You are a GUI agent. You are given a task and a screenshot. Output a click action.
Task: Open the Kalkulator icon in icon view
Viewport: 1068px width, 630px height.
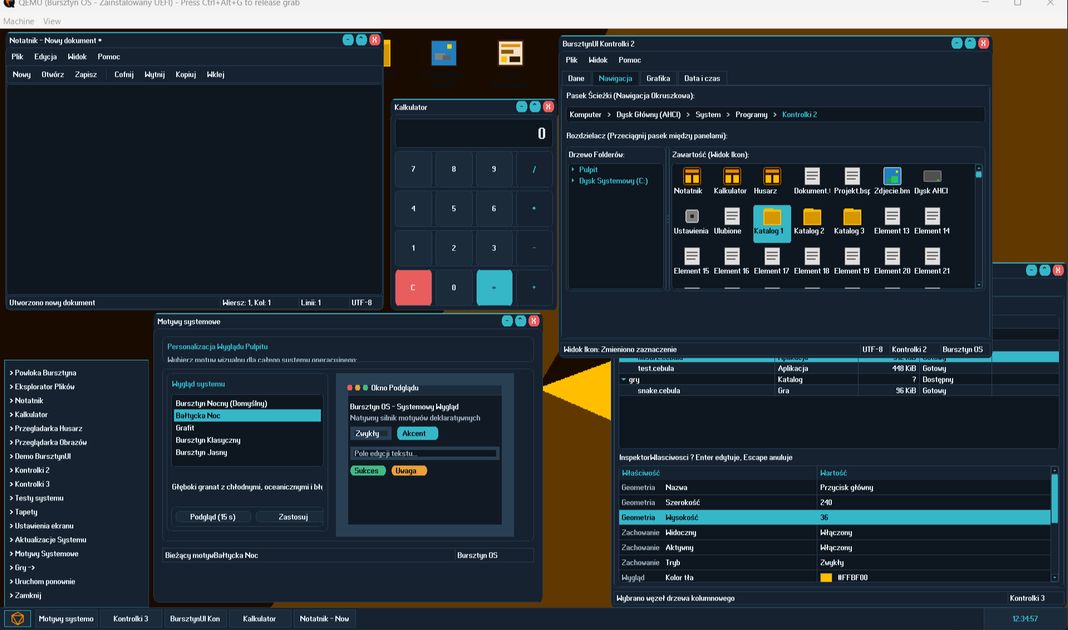pos(731,181)
